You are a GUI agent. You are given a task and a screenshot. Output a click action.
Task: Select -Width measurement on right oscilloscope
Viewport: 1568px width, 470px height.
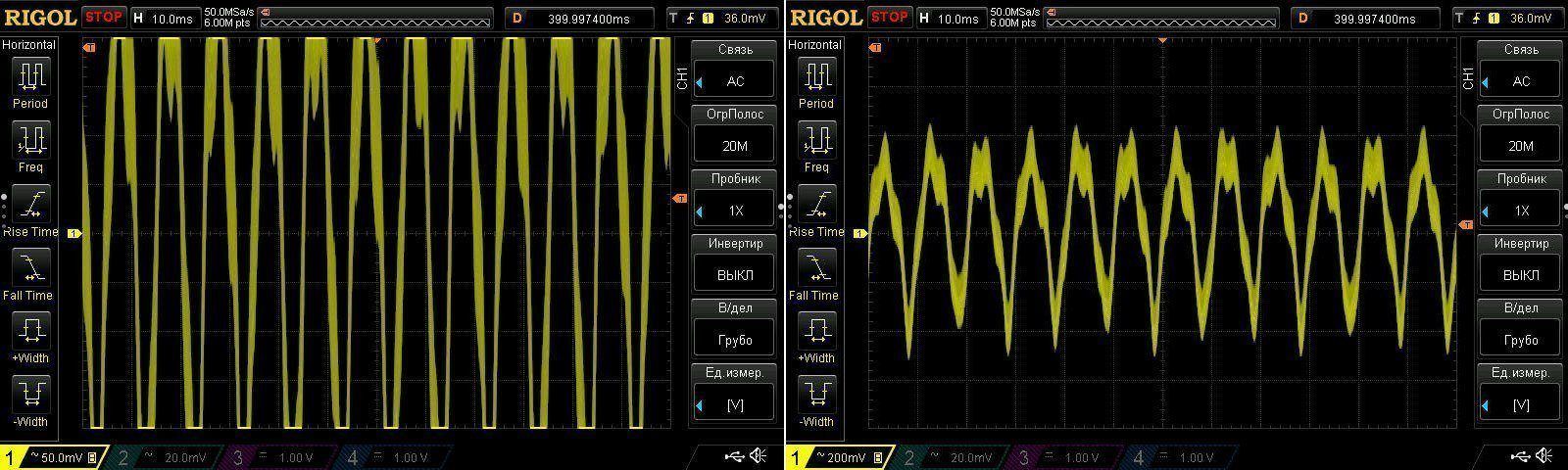click(815, 396)
